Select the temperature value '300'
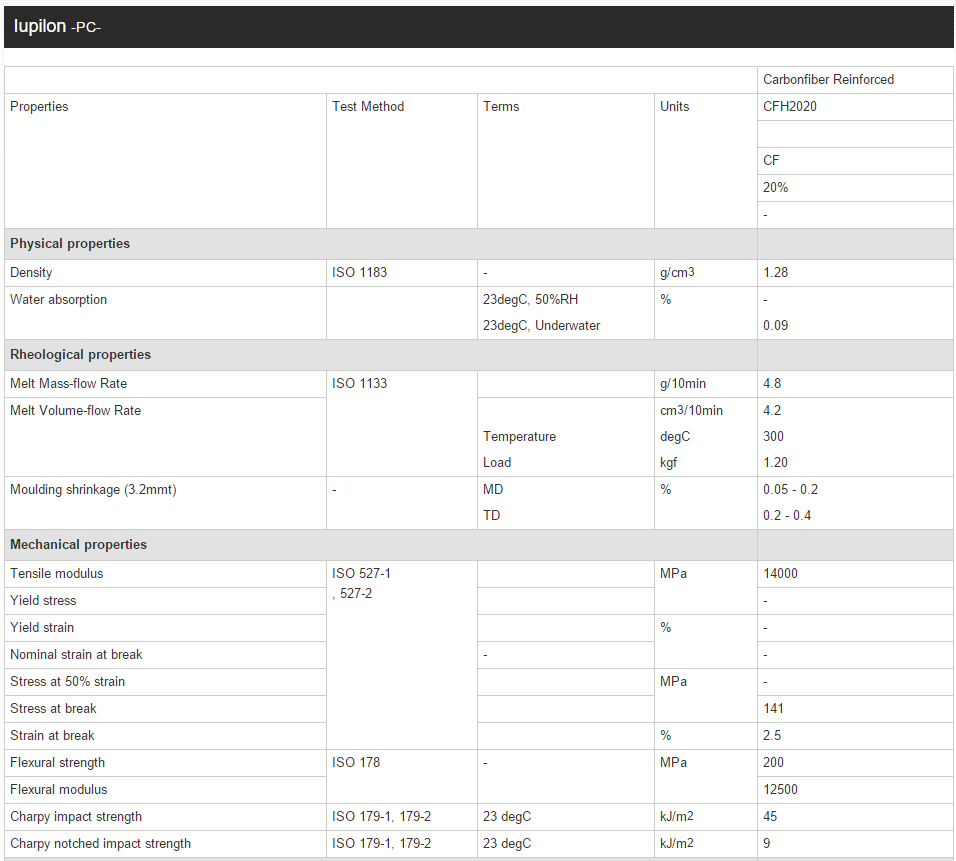Screen dimensions: 956x861 point(773,437)
